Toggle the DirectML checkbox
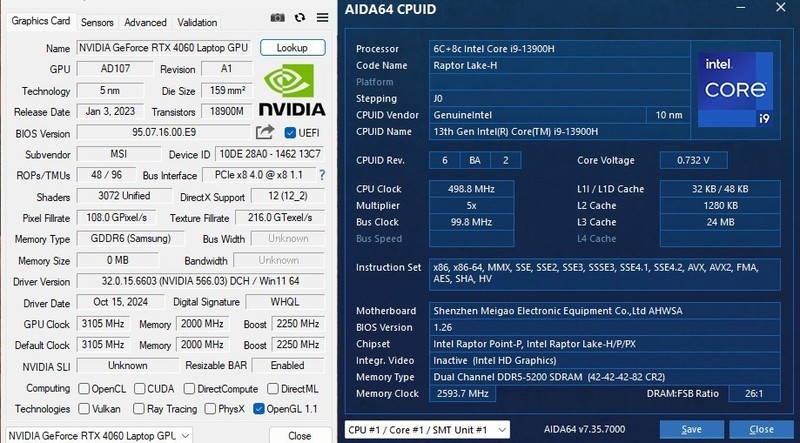The width and height of the screenshot is (800, 443). 273,389
